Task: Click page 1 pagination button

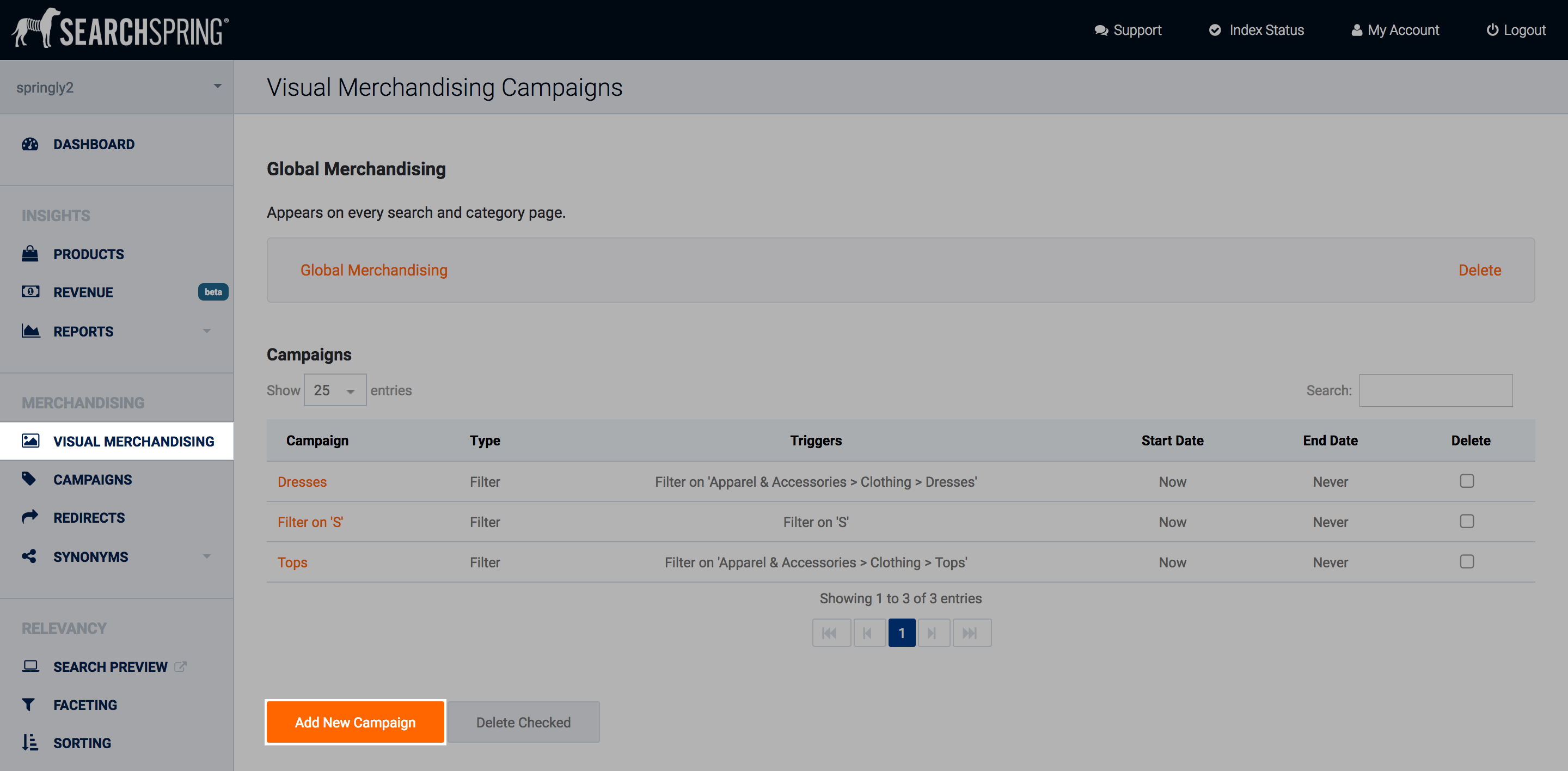Action: click(902, 633)
